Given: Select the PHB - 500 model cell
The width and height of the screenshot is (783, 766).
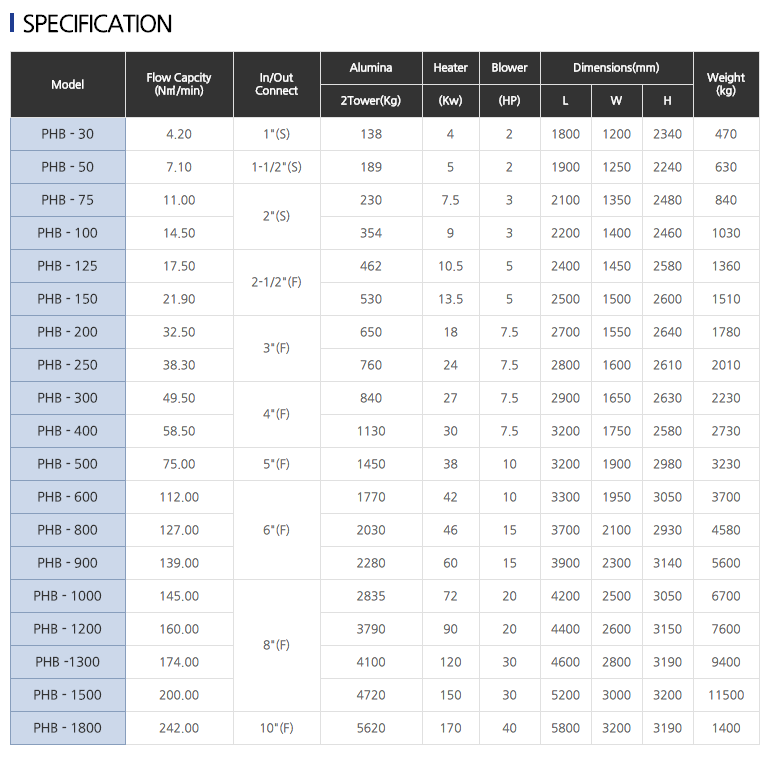Looking at the screenshot, I should coord(68,464).
